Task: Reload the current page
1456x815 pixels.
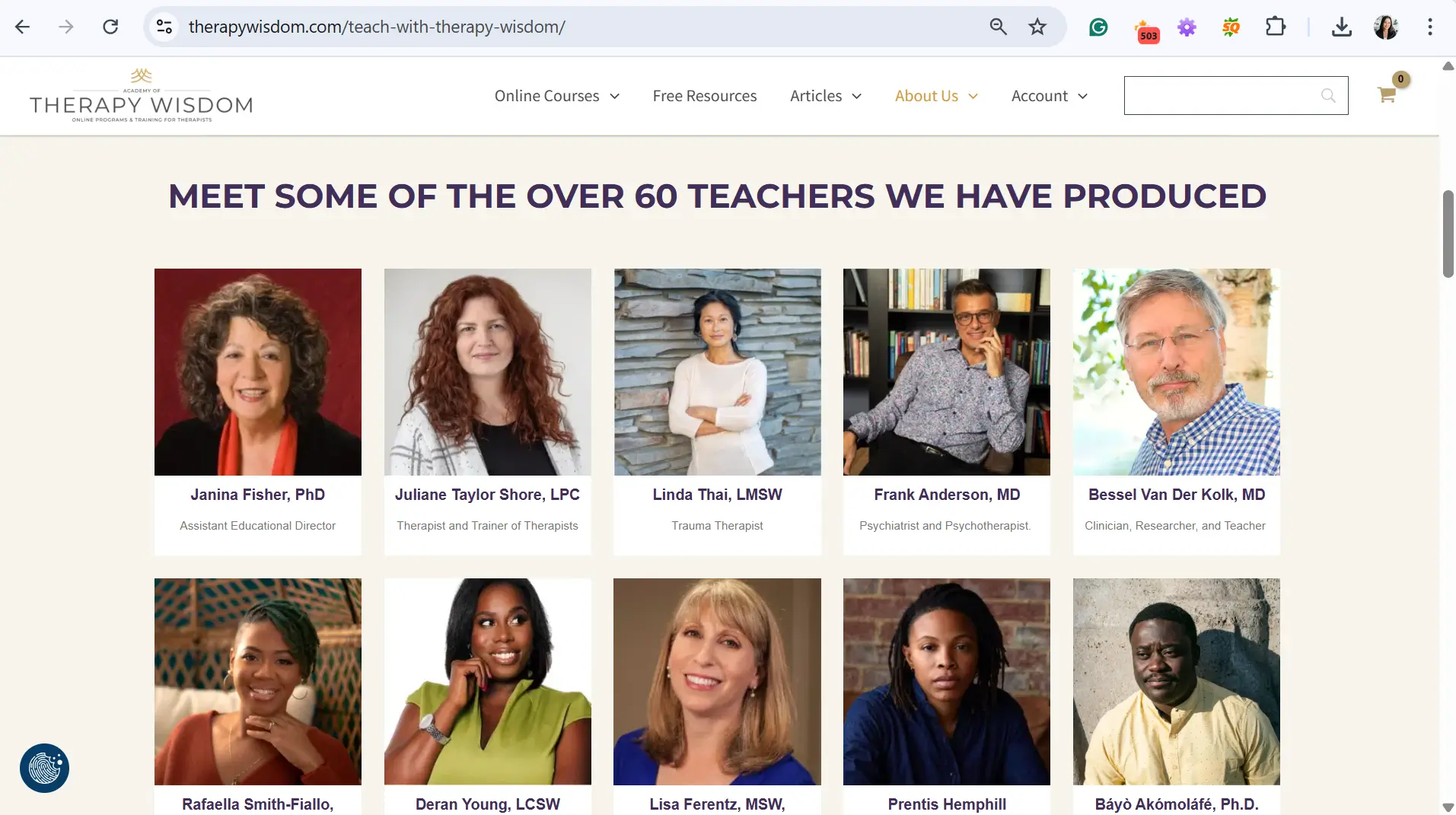Action: tap(110, 27)
